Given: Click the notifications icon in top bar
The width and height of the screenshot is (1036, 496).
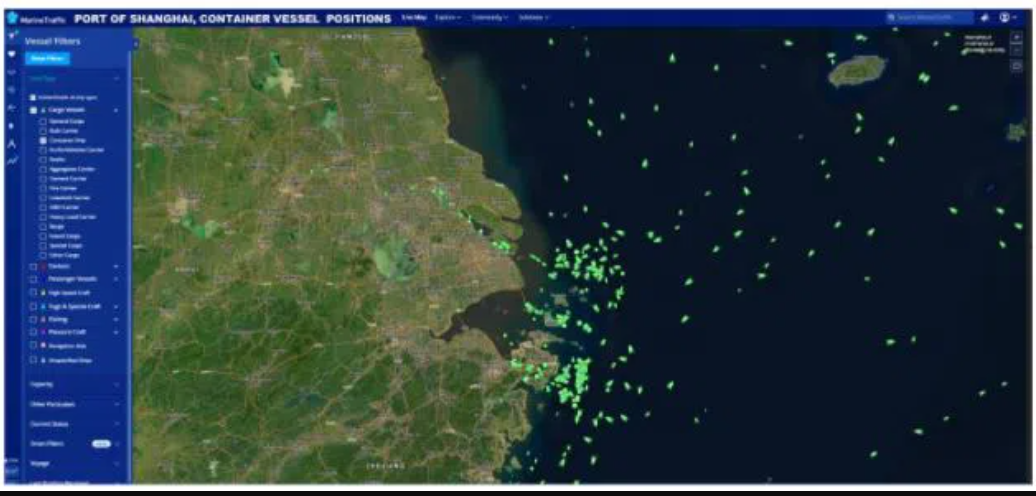Looking at the screenshot, I should coord(984,18).
